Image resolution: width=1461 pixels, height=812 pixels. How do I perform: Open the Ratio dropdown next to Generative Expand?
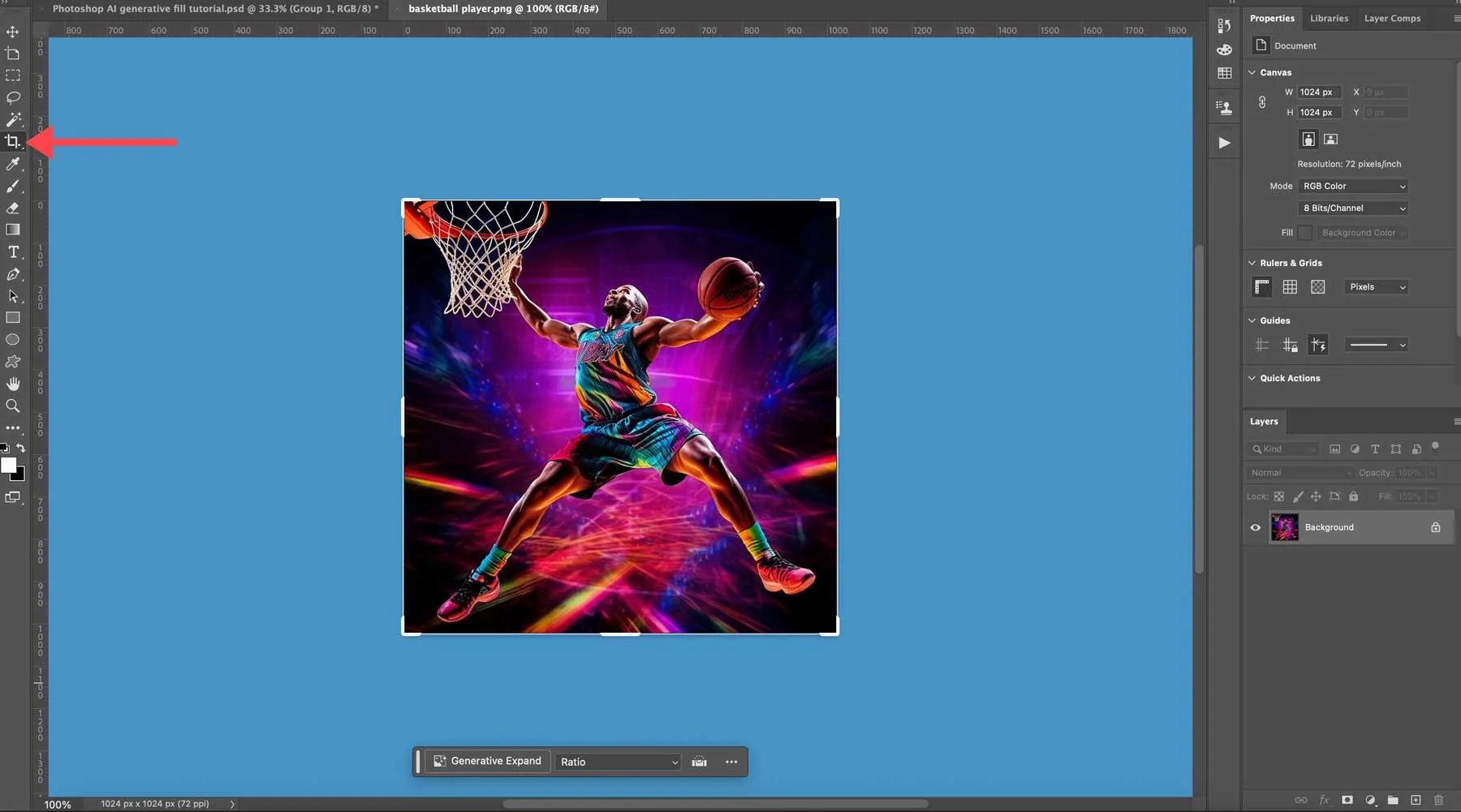(617, 762)
